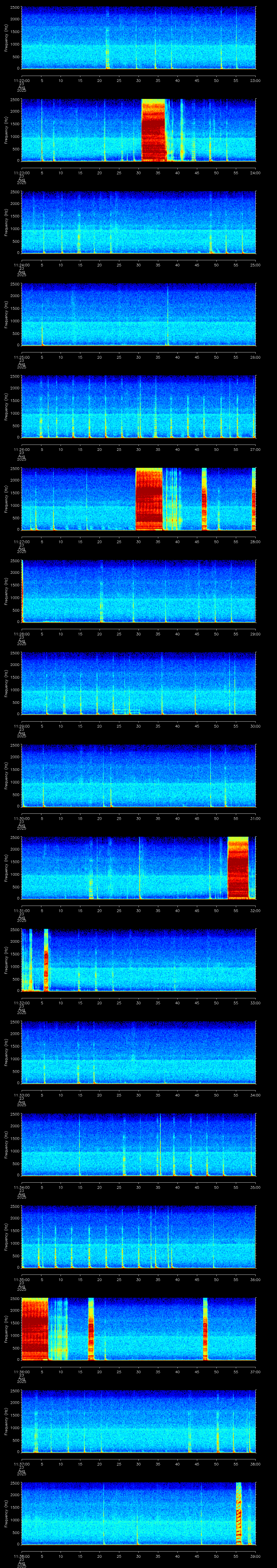
Task: Click the 11:24:00 start time label
Action: pyautogui.click(x=21, y=265)
